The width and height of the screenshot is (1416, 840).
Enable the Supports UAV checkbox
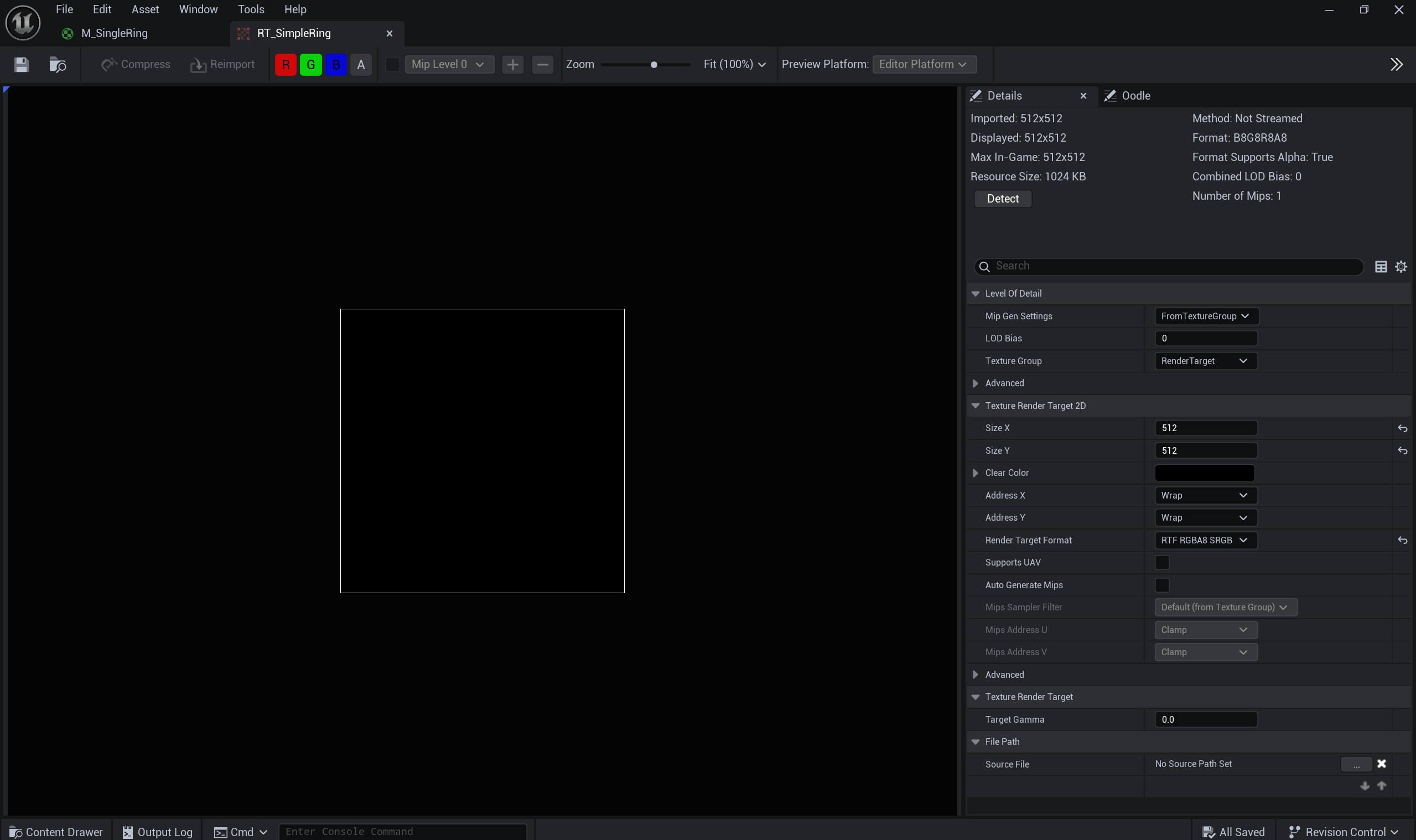[1161, 563]
